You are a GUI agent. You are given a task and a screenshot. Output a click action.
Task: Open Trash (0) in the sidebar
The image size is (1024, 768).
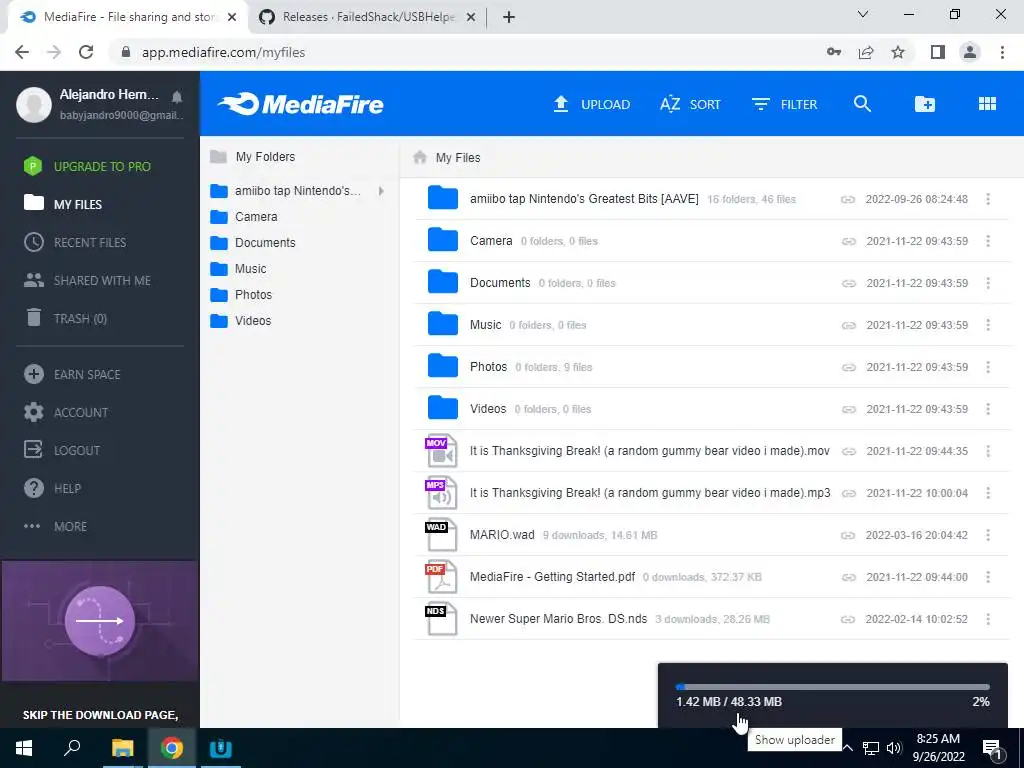tap(65, 318)
